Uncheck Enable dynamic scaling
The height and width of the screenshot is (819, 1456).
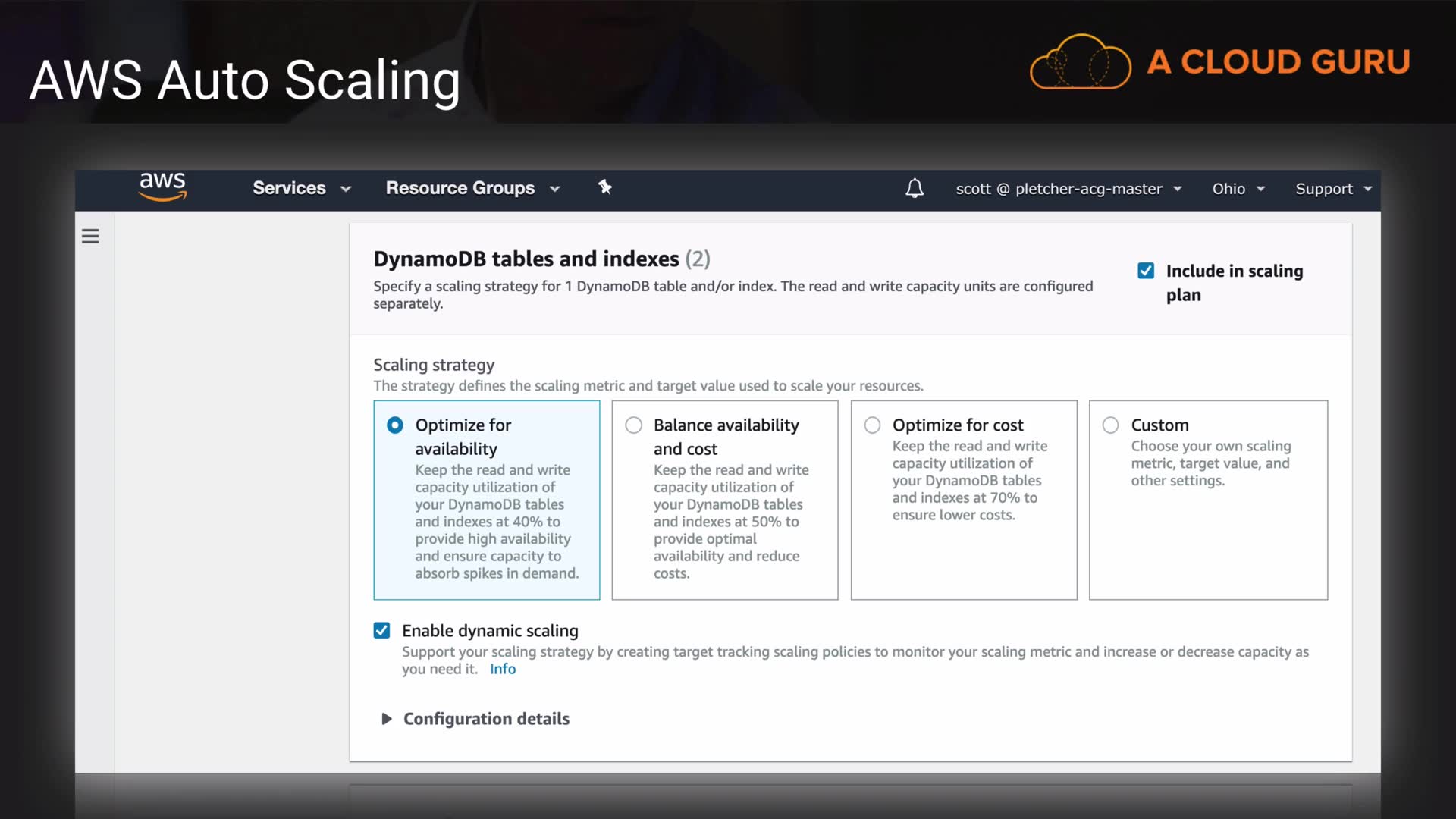coord(381,630)
